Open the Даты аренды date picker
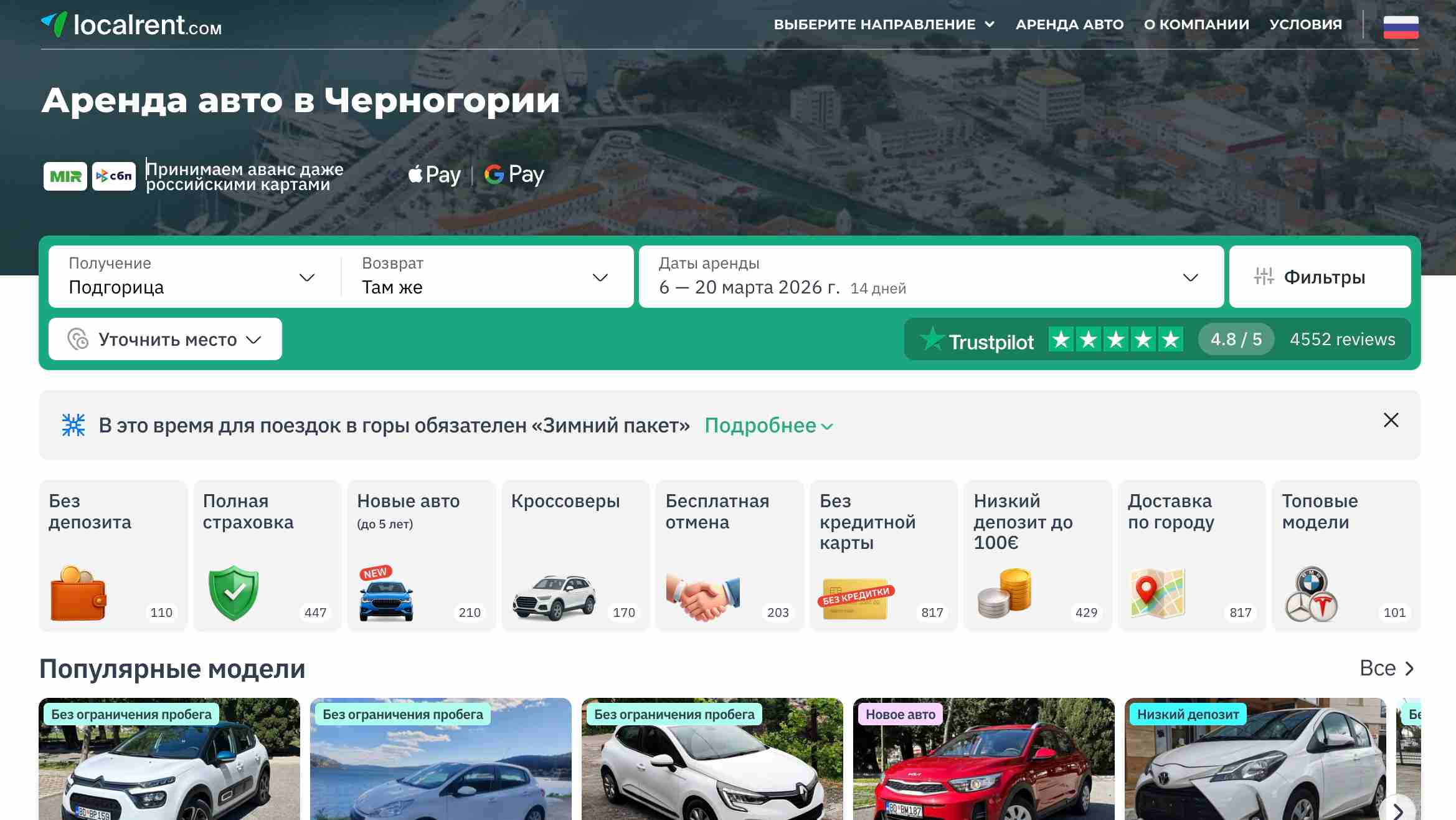 [931, 277]
